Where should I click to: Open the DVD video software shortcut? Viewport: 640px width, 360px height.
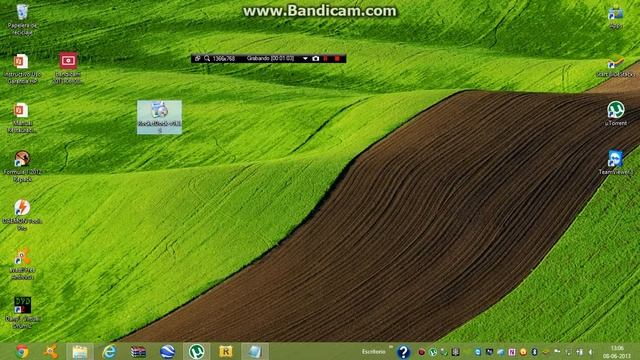coord(22,312)
